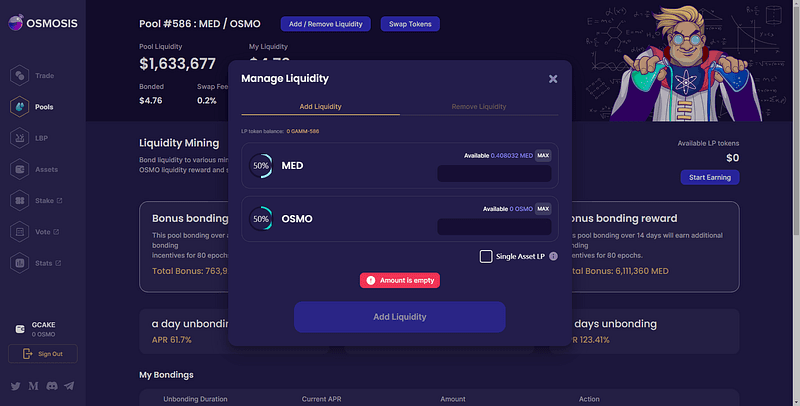This screenshot has width=800, height=406.
Task: Click the '0 GAMM-586' LP token balance
Action: pyautogui.click(x=303, y=131)
